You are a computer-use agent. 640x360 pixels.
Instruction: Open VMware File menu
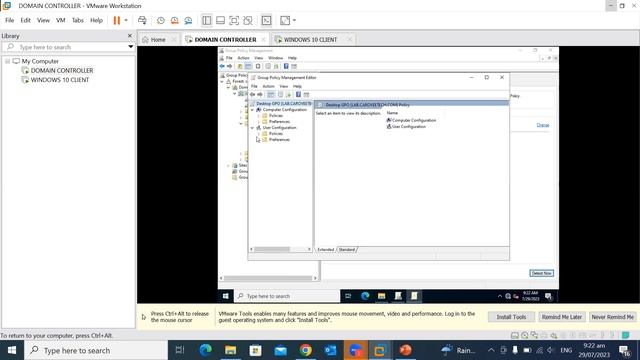pyautogui.click(x=9, y=20)
